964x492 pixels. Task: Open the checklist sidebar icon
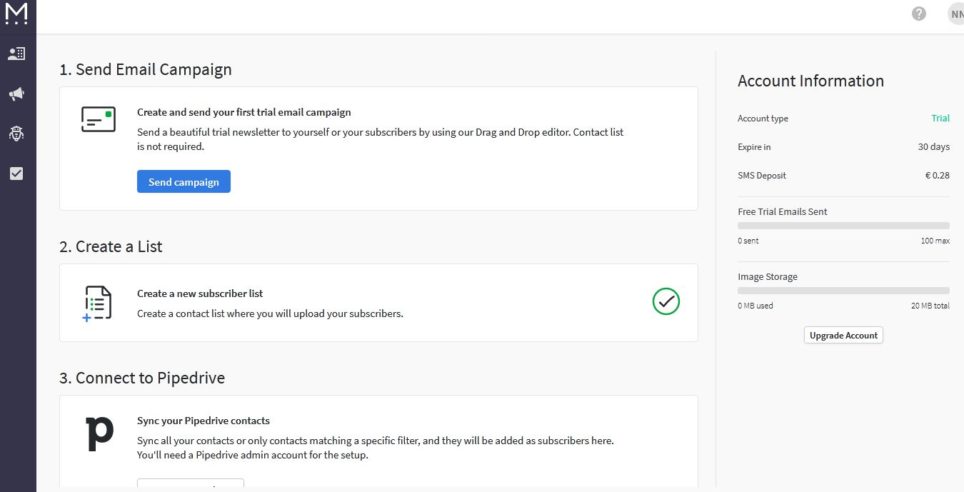tap(17, 173)
